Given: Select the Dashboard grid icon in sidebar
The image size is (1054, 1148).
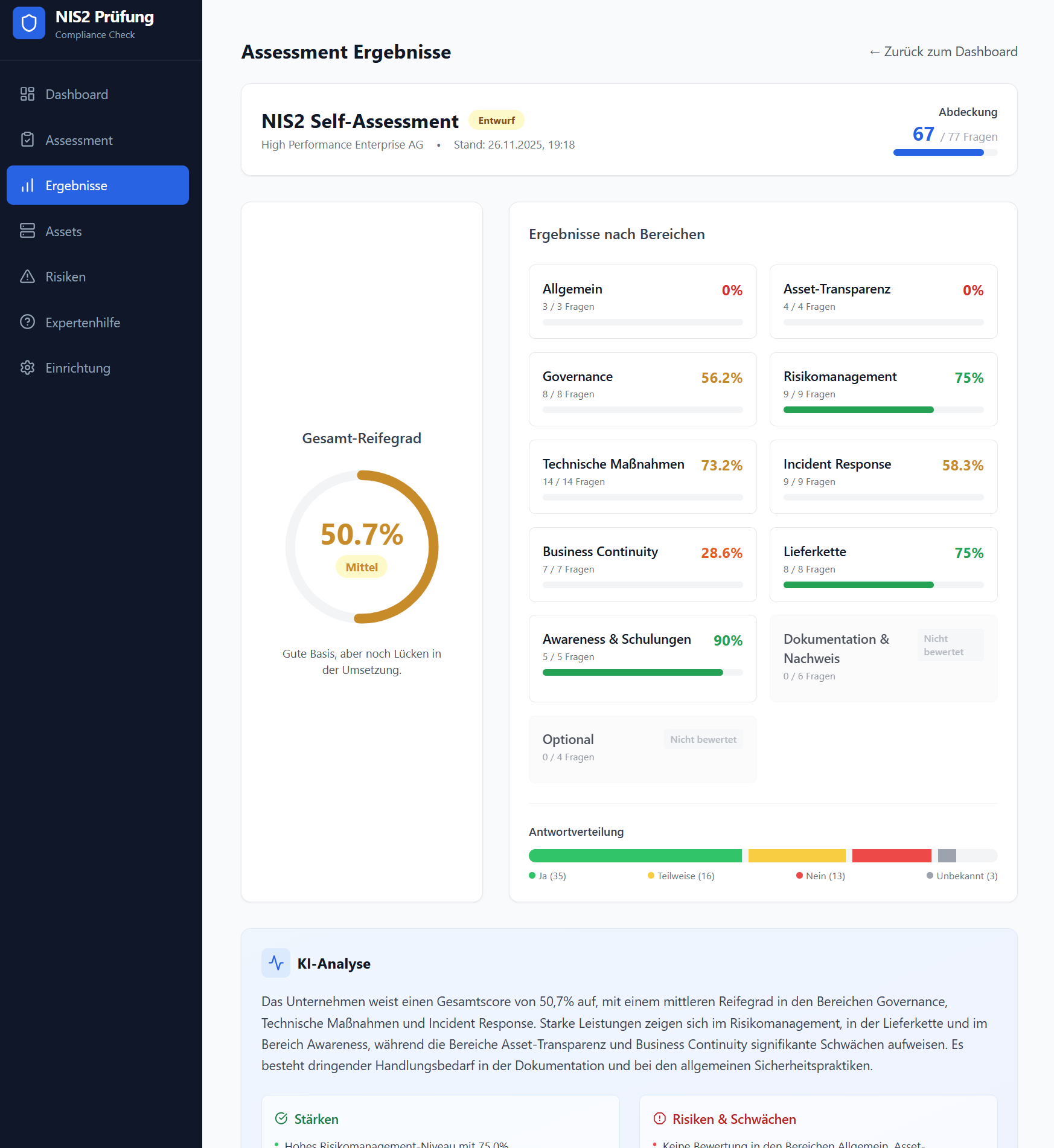Looking at the screenshot, I should click(x=28, y=94).
